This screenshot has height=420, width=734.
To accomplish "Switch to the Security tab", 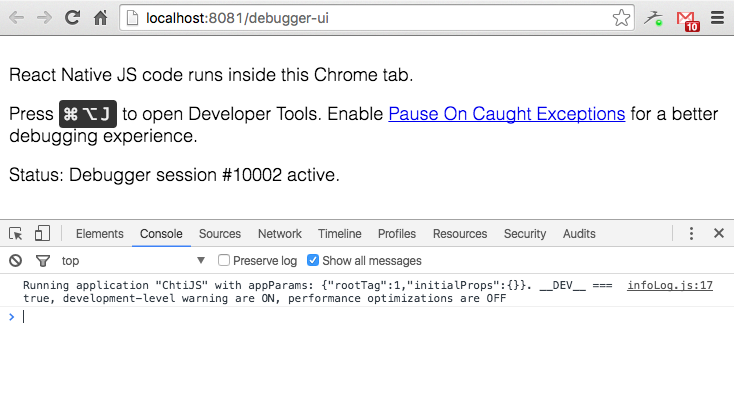I will pos(525,234).
